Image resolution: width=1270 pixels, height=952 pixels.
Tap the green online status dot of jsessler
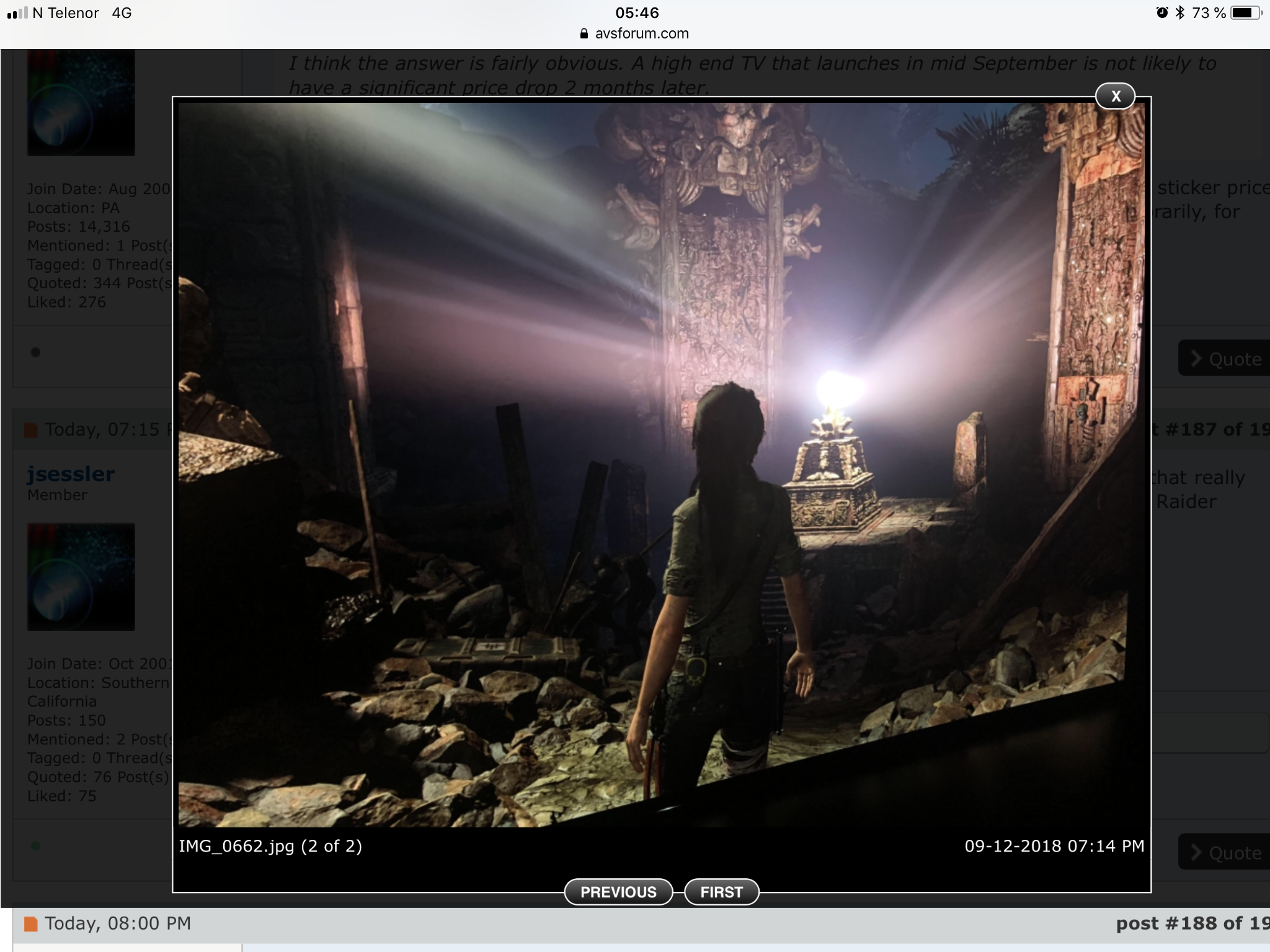click(x=35, y=845)
